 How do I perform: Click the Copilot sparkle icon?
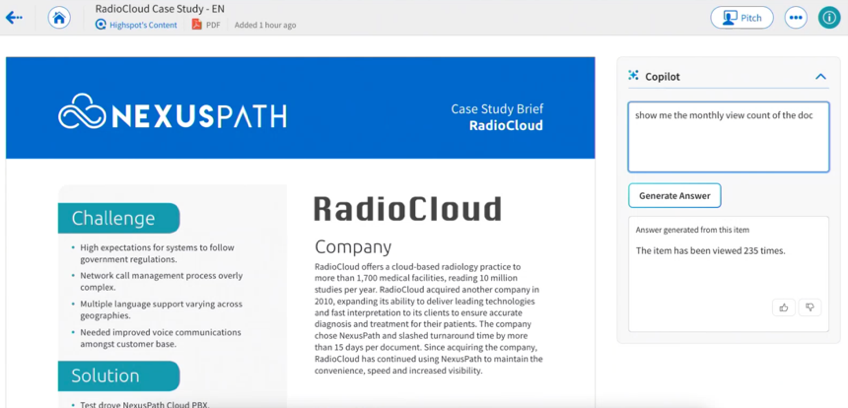[633, 76]
